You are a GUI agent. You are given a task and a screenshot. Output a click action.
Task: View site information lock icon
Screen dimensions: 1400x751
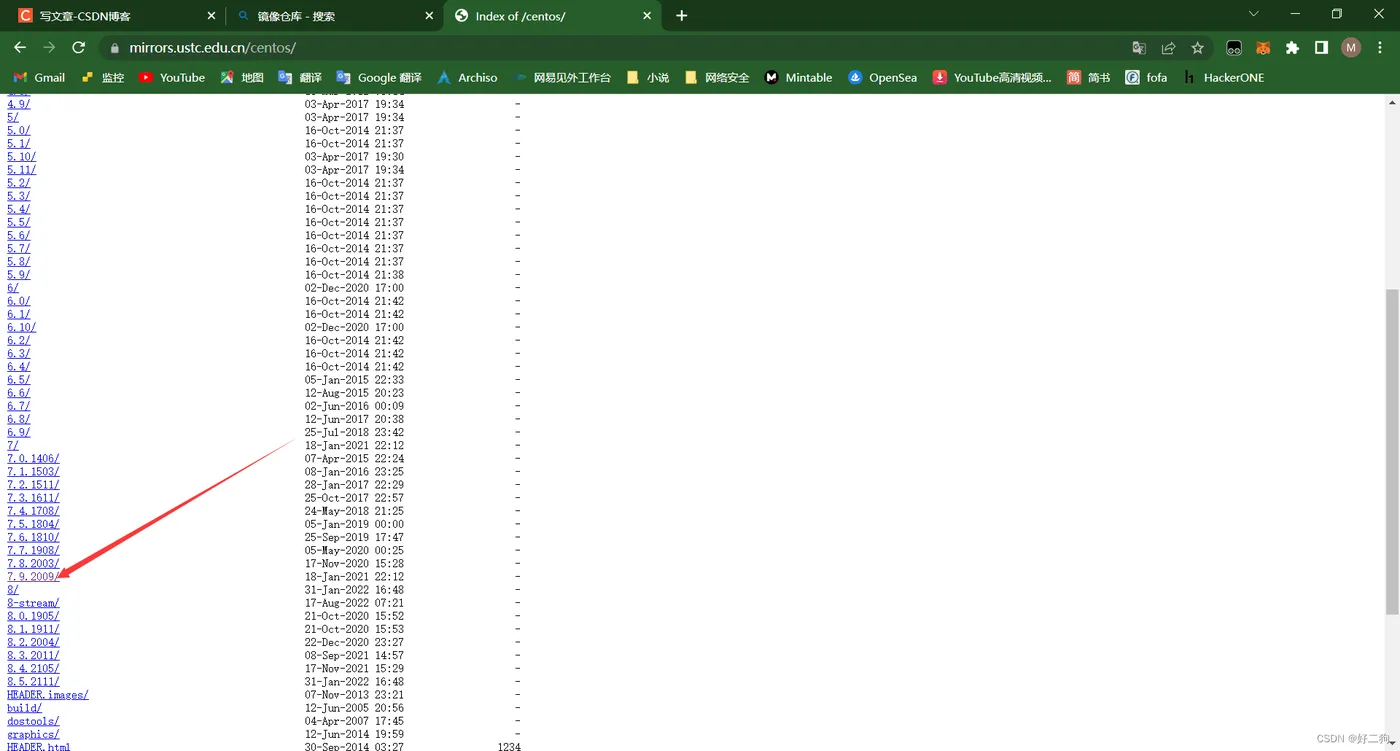click(x=113, y=47)
